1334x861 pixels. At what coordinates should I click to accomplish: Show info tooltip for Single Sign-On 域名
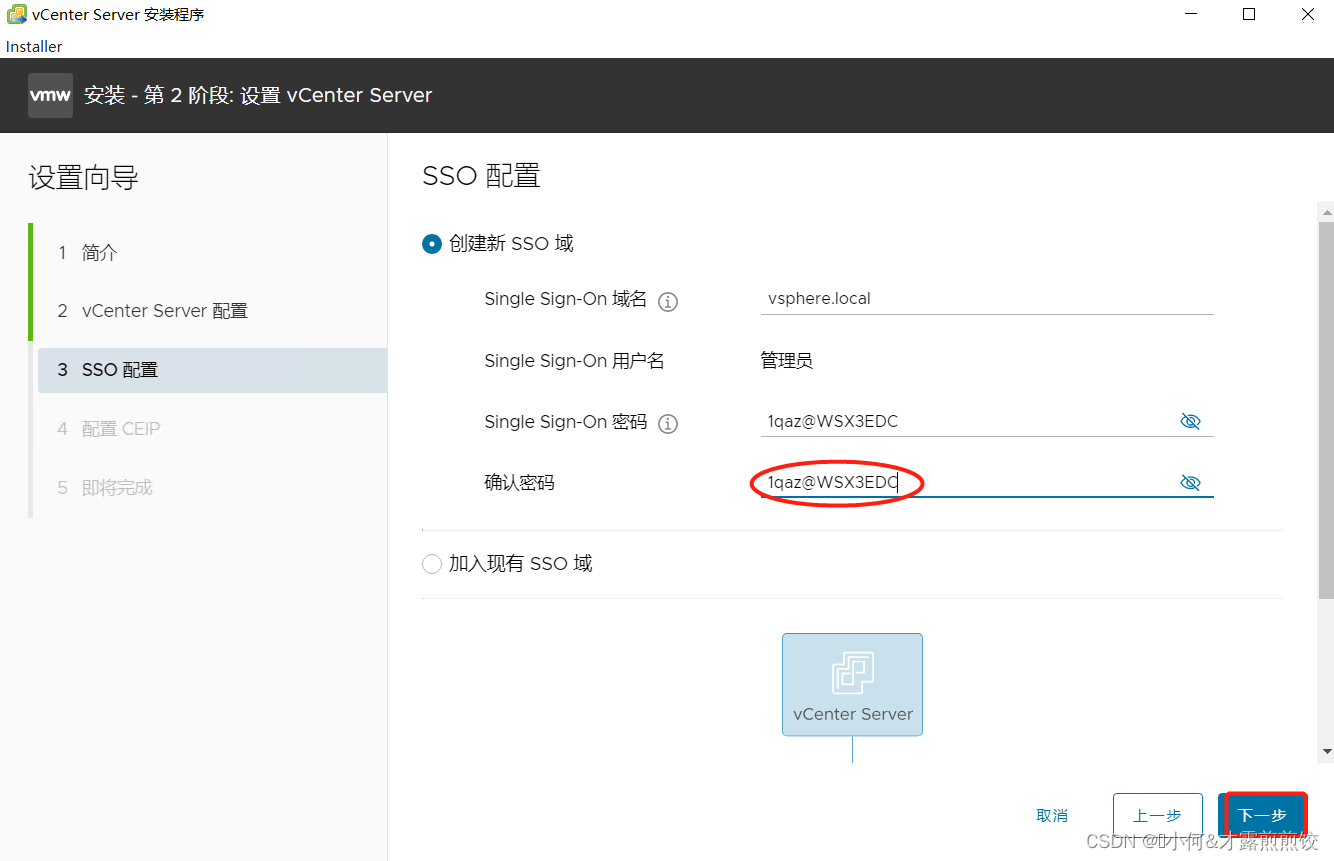pos(668,301)
